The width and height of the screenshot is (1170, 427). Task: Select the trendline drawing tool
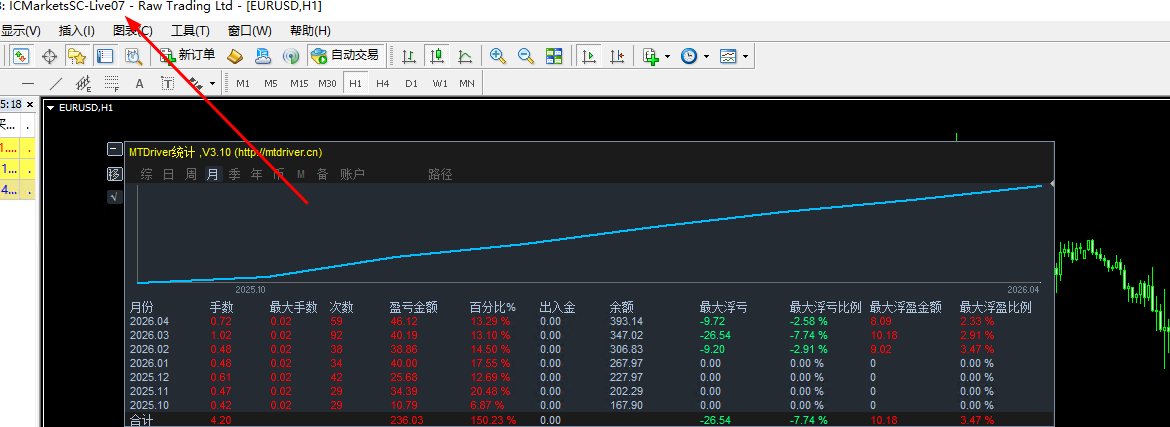click(x=55, y=84)
